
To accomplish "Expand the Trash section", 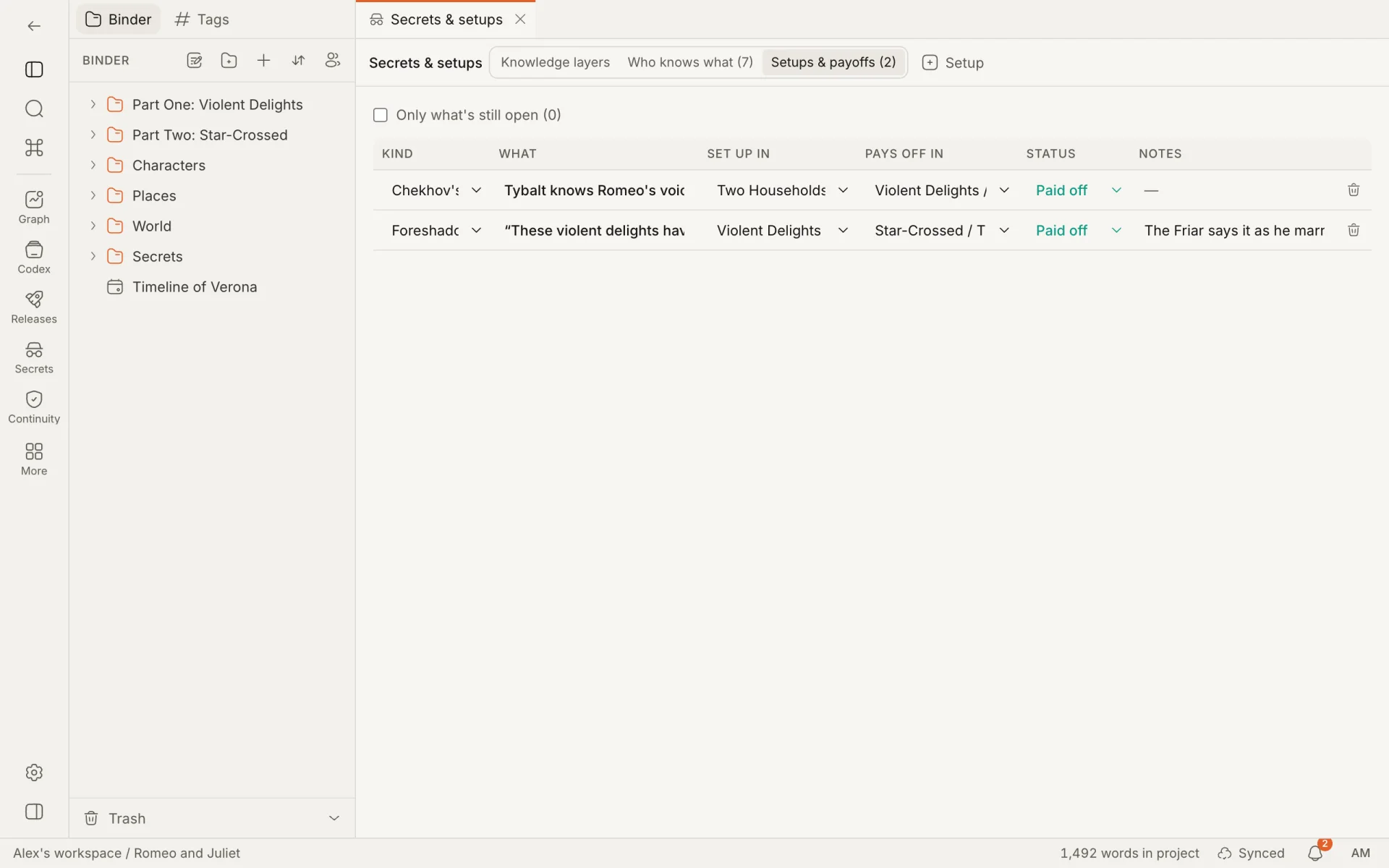I will pyautogui.click(x=334, y=818).
